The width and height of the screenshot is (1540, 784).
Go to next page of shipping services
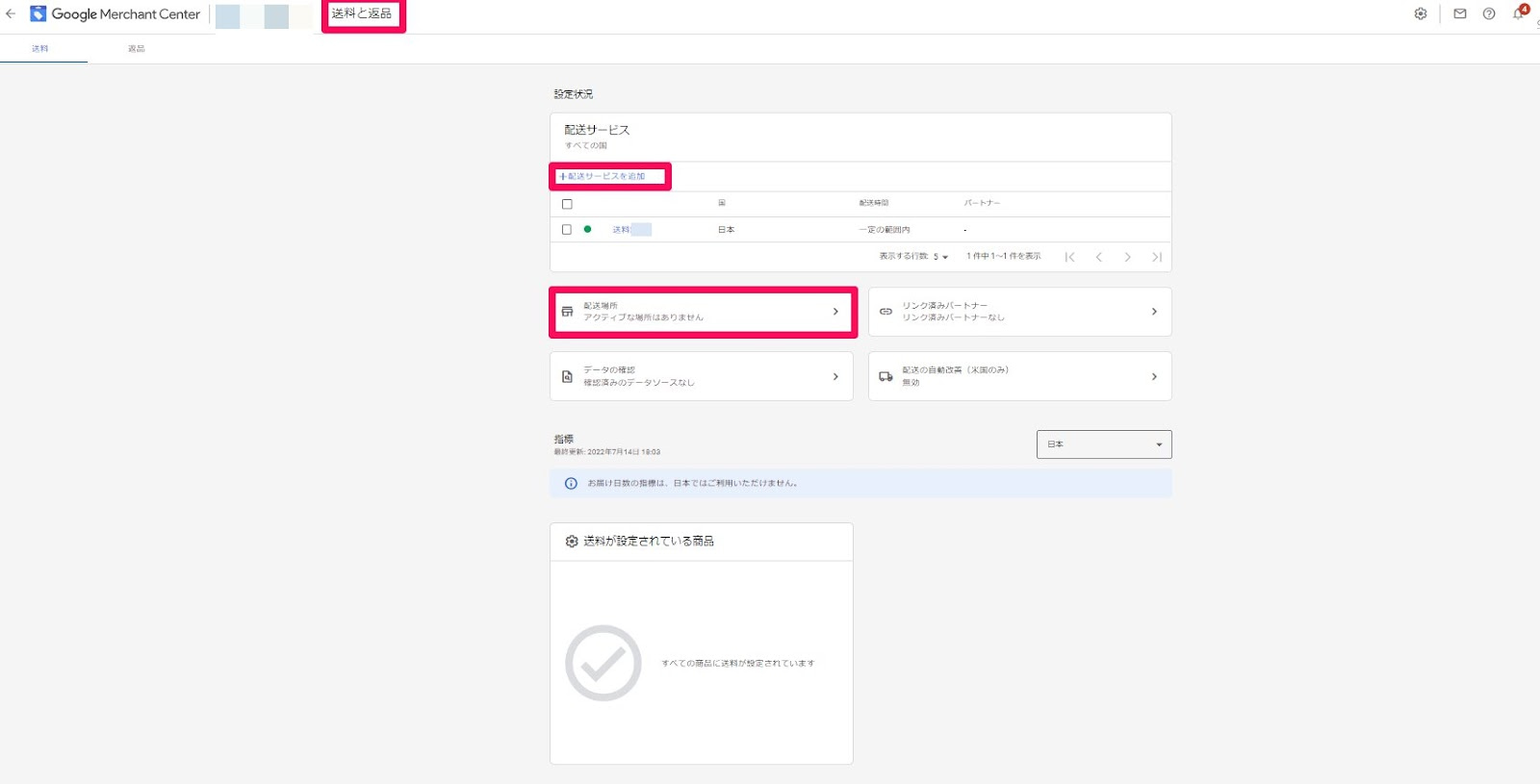(x=1127, y=257)
